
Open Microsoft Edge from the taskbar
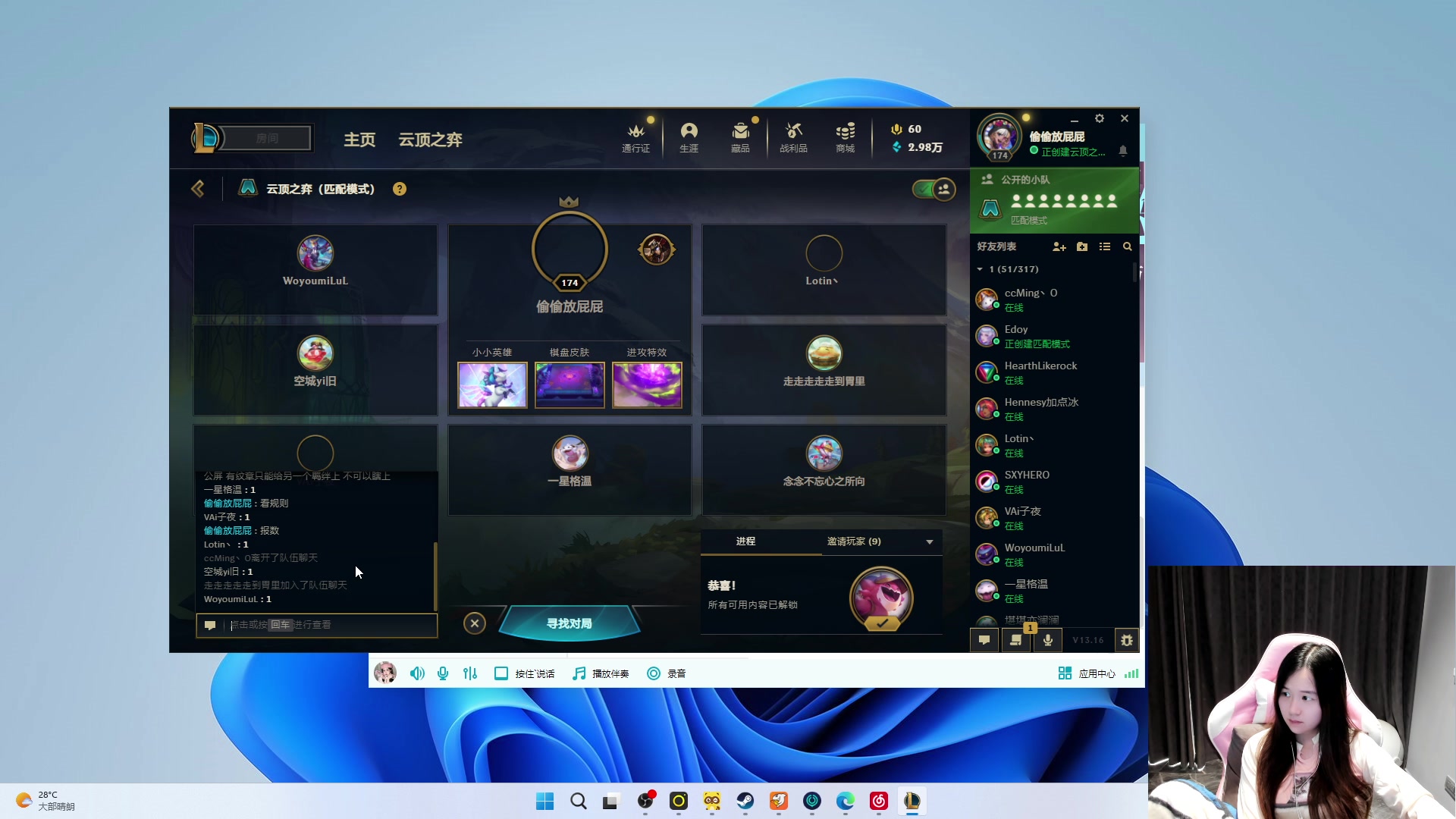coord(846,801)
